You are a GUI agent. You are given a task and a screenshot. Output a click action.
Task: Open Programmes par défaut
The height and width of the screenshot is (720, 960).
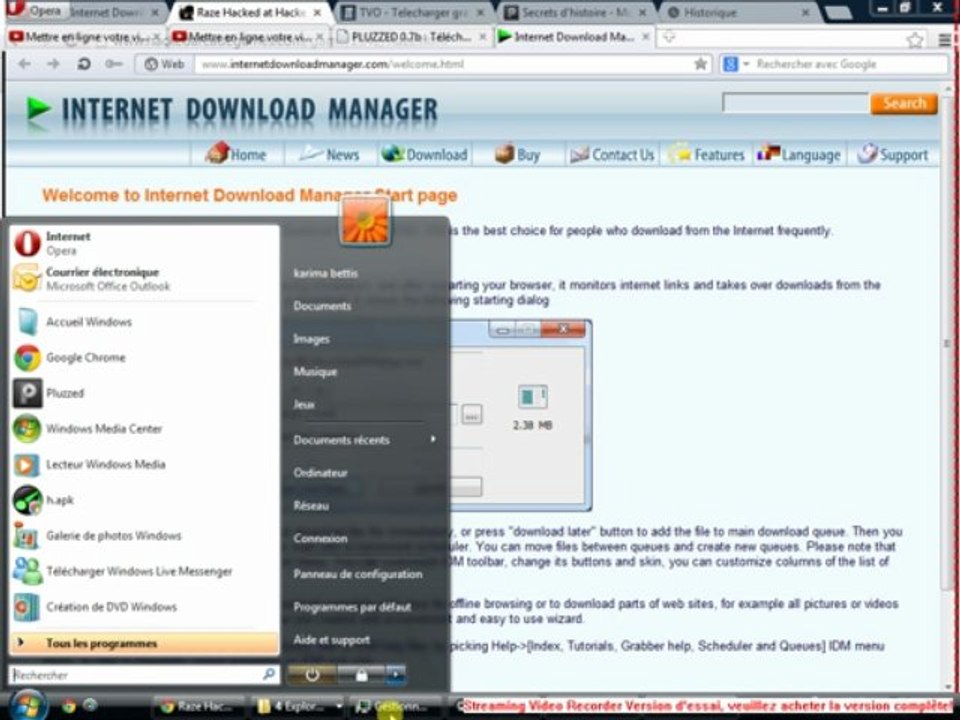click(x=352, y=607)
